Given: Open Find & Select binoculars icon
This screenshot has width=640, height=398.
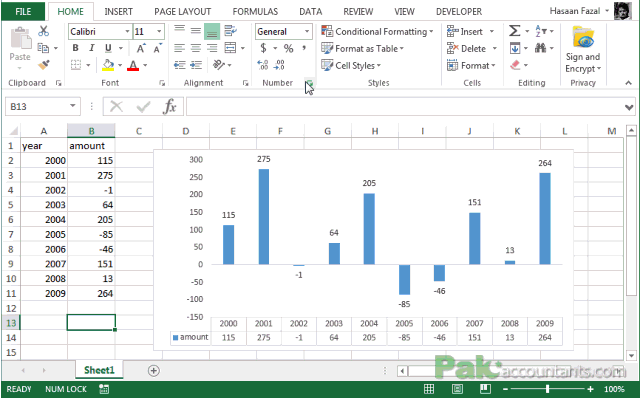Looking at the screenshot, I should [540, 48].
